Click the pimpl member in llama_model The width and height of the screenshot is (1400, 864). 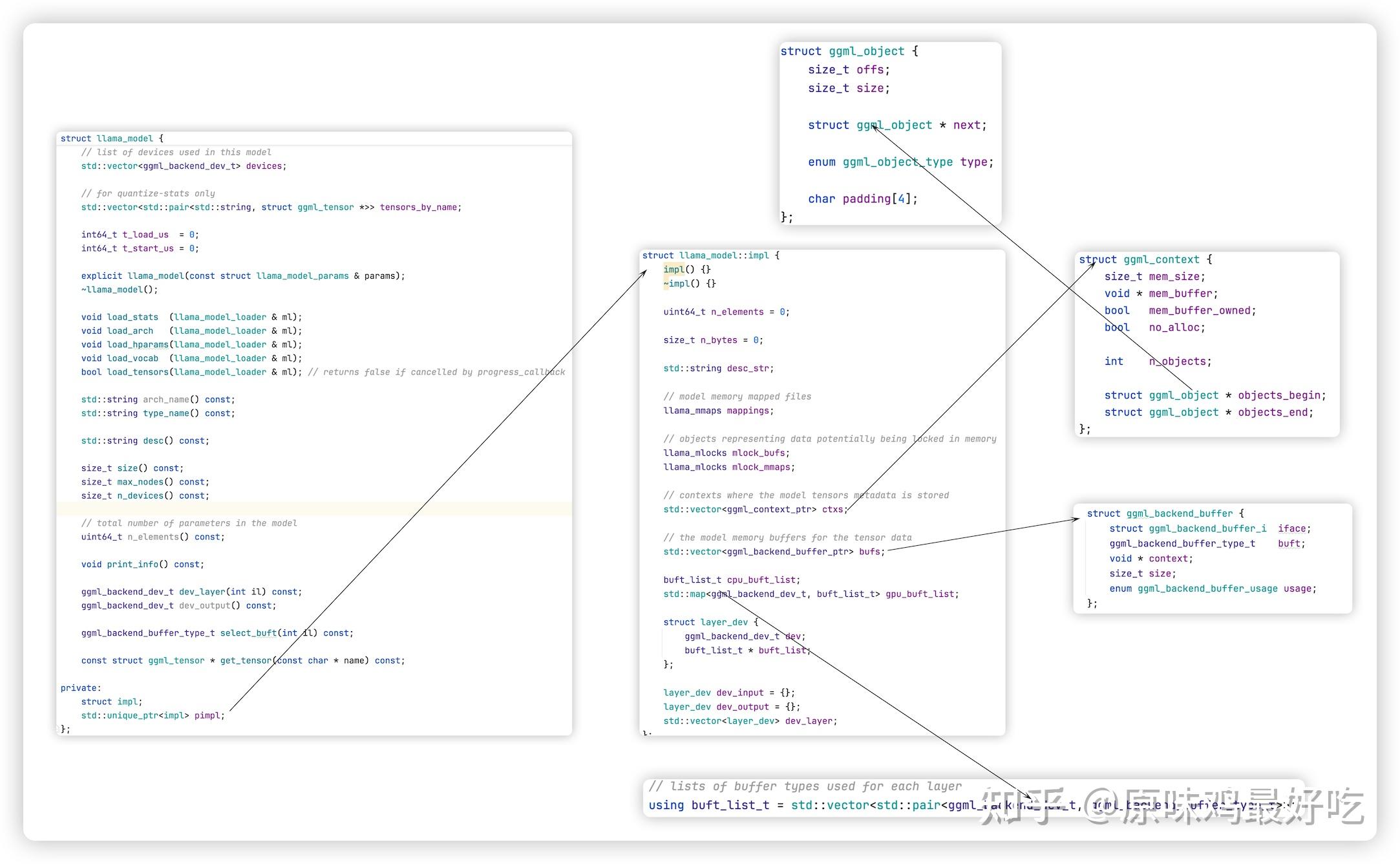coord(207,715)
